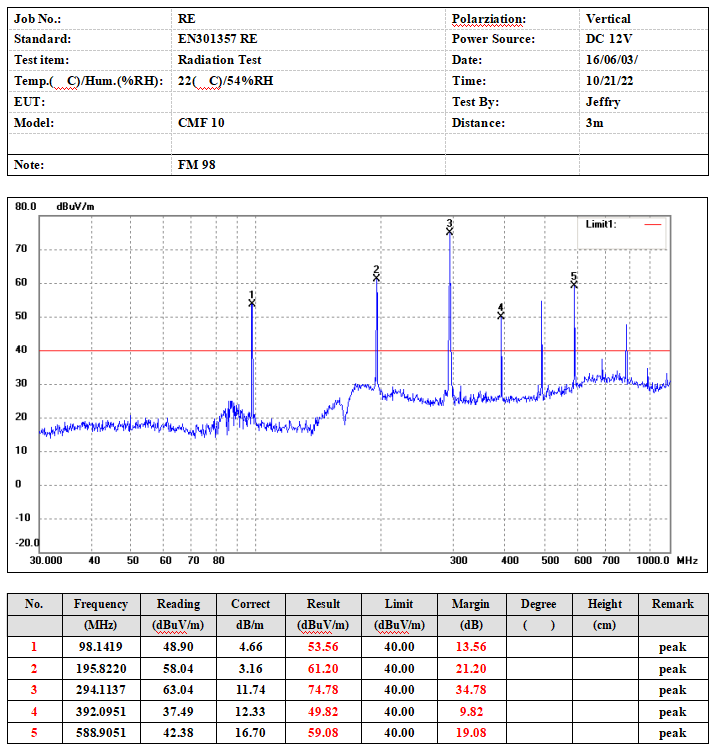Select the EN301357 RE standard field
The height and width of the screenshot is (750, 714).
point(218,39)
